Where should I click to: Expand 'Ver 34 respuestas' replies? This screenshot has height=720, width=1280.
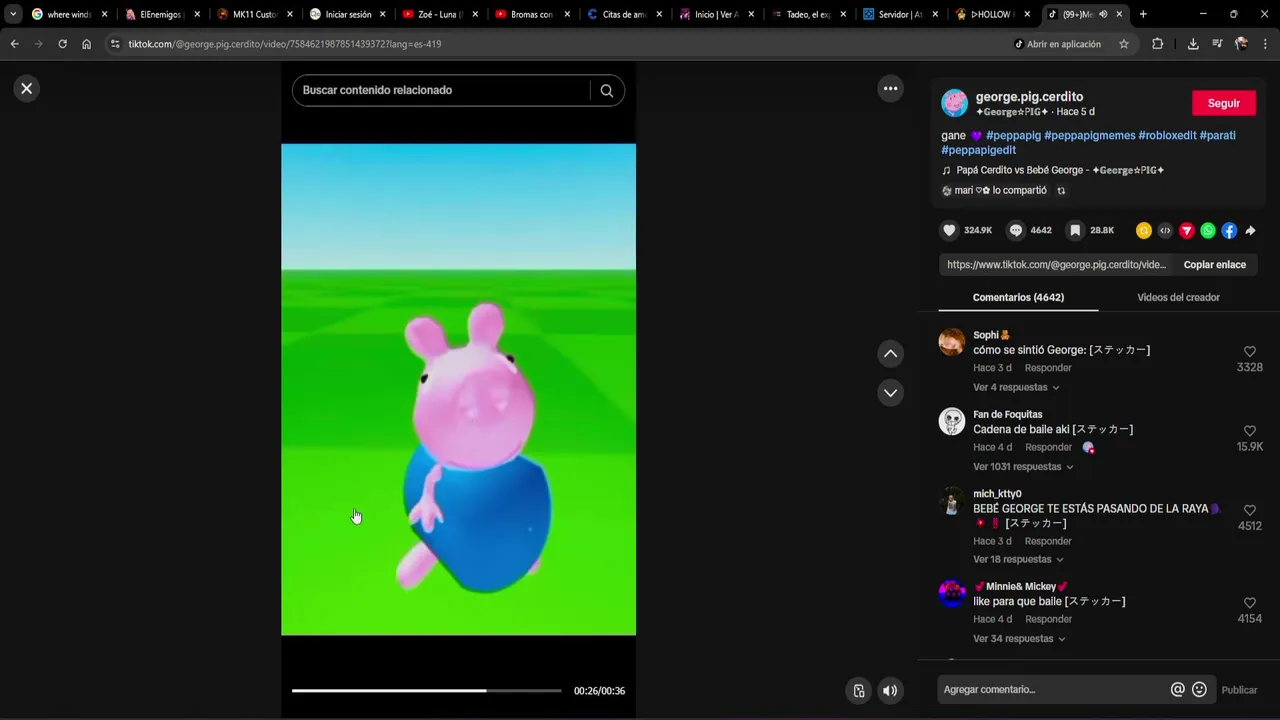pos(1019,638)
